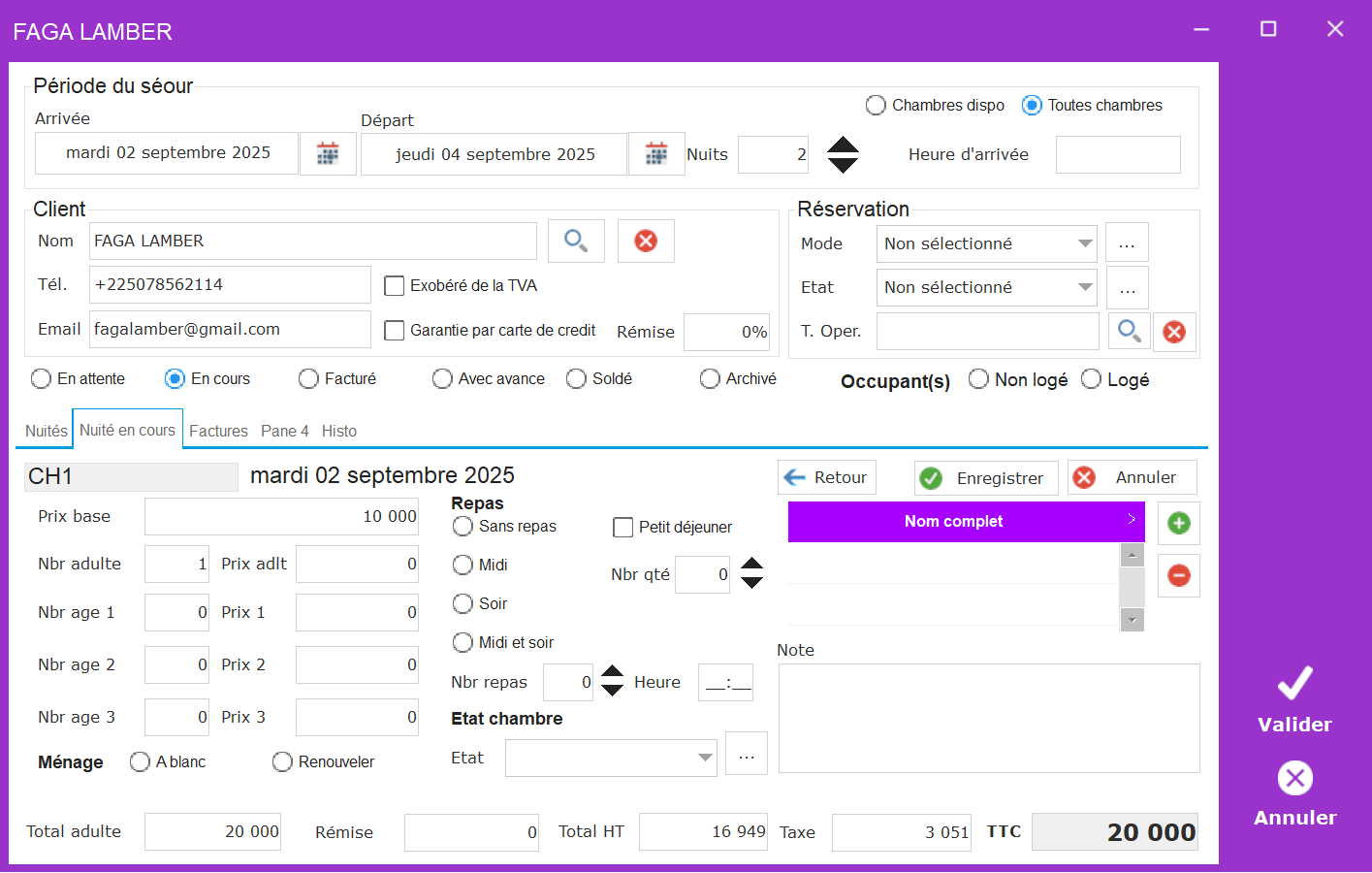Click the T. Oper. search magnifier icon
Screen dimensions: 1372x873
pos(1129,332)
